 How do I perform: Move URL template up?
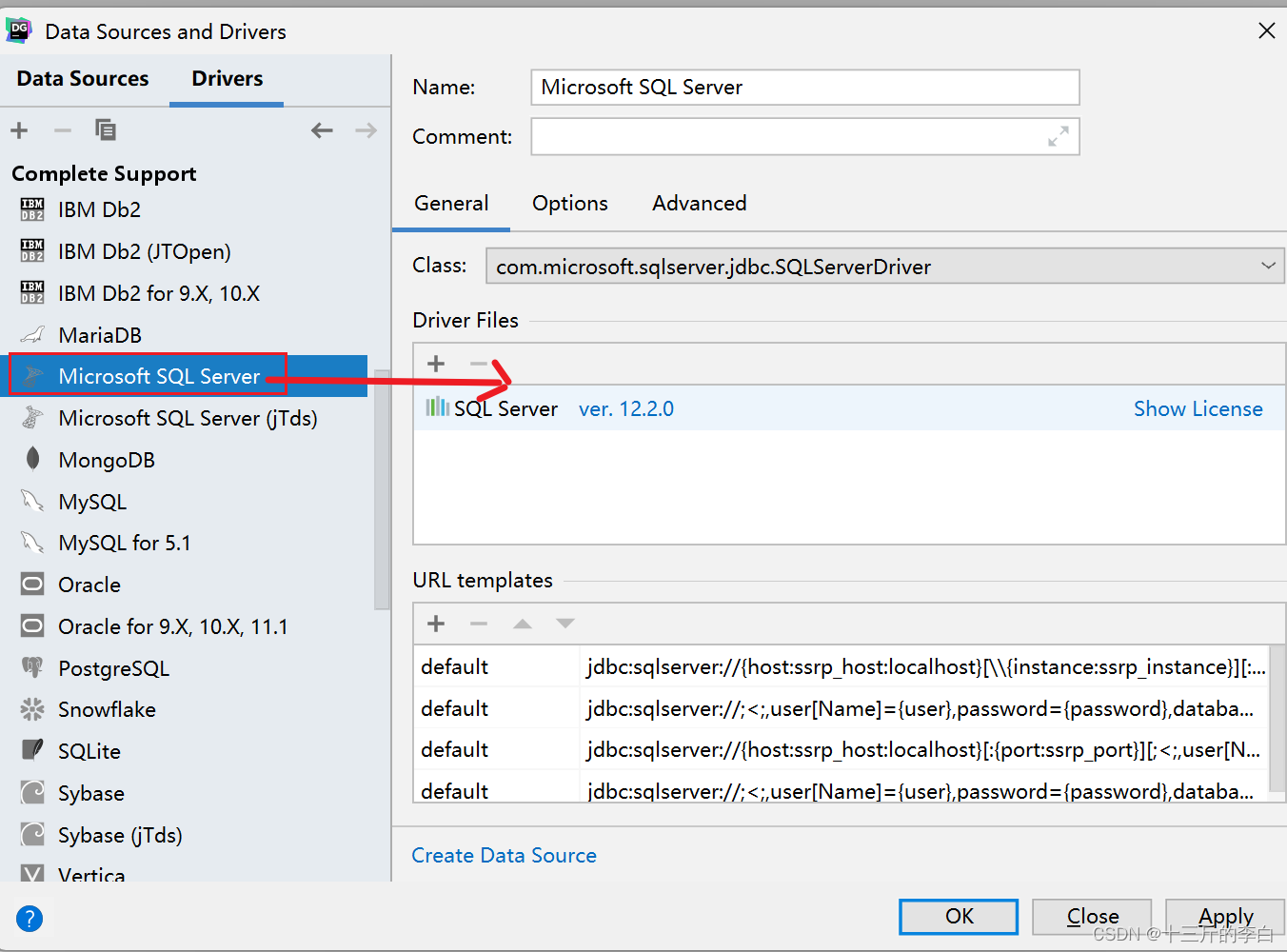pyautogui.click(x=522, y=624)
